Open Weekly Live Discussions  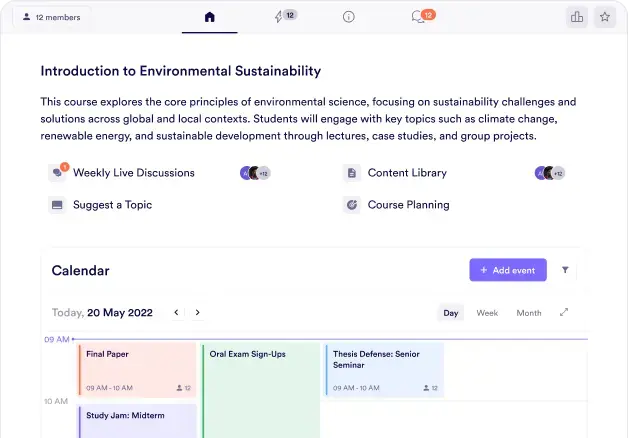click(133, 173)
